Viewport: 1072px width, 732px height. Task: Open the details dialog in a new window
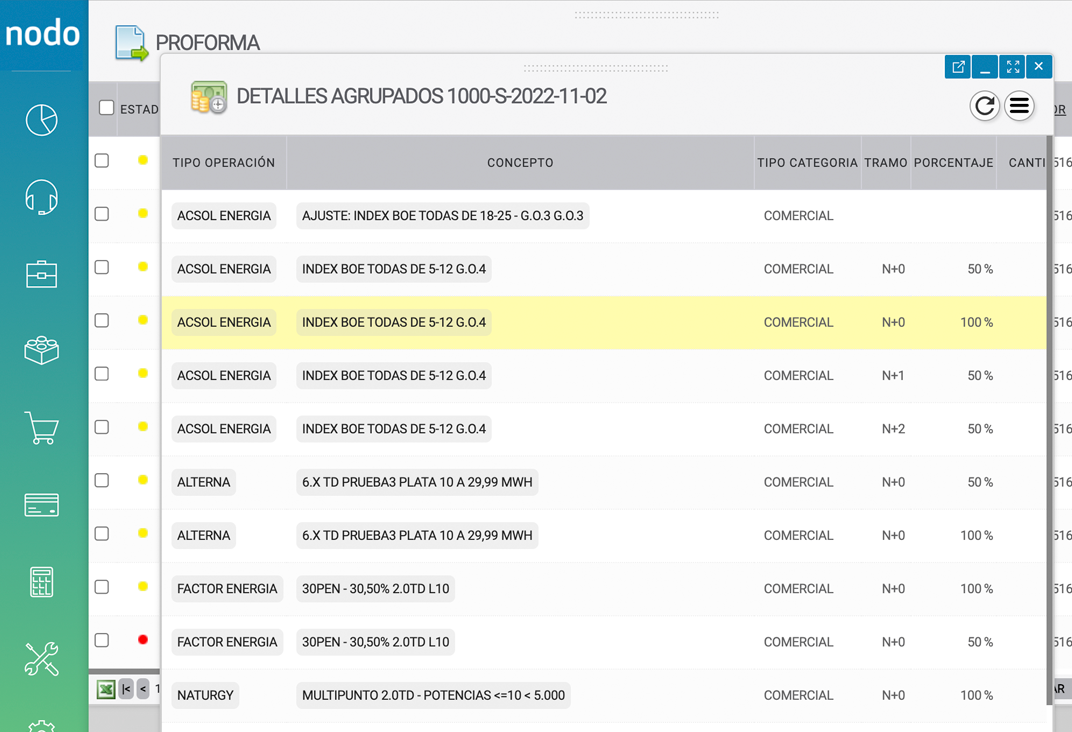click(958, 66)
